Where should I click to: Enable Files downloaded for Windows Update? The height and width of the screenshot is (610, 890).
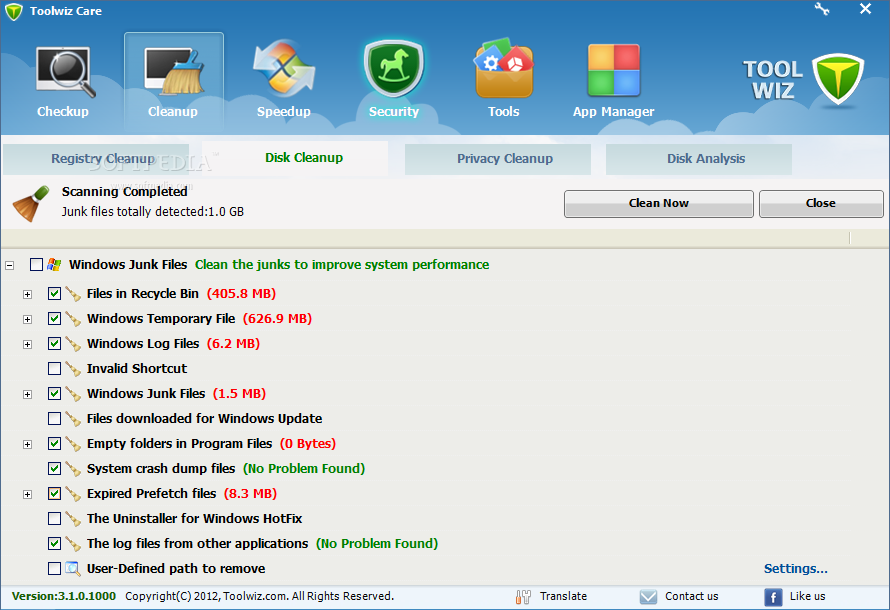point(54,418)
